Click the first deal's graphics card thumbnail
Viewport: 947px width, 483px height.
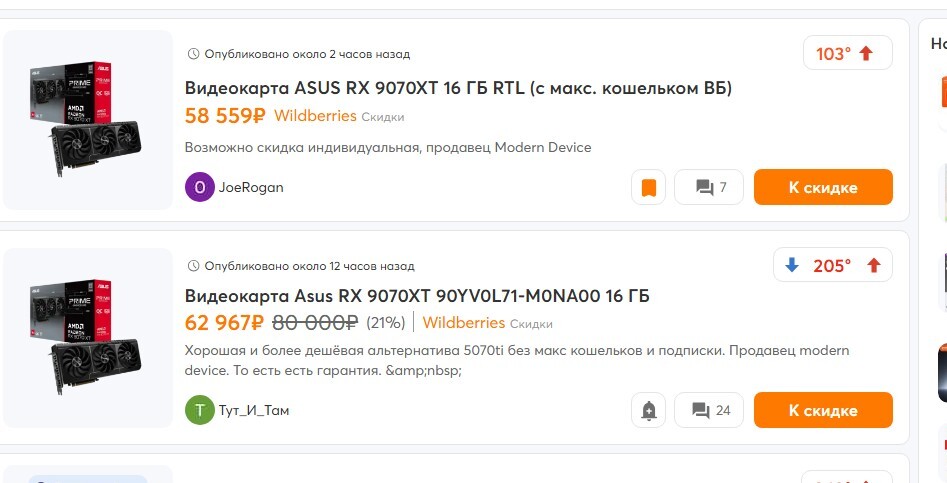[87, 120]
